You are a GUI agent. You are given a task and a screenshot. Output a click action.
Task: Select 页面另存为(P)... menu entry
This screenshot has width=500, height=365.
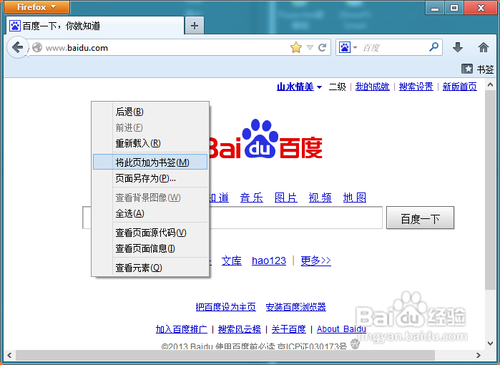tap(150, 178)
